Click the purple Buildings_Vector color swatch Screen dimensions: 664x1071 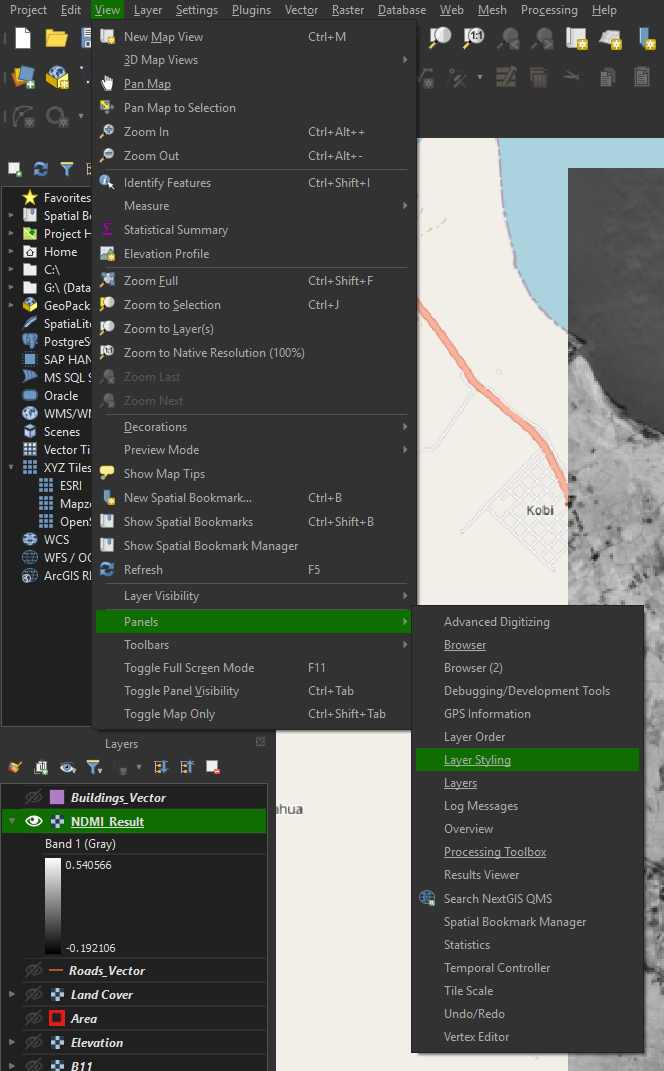click(x=57, y=797)
